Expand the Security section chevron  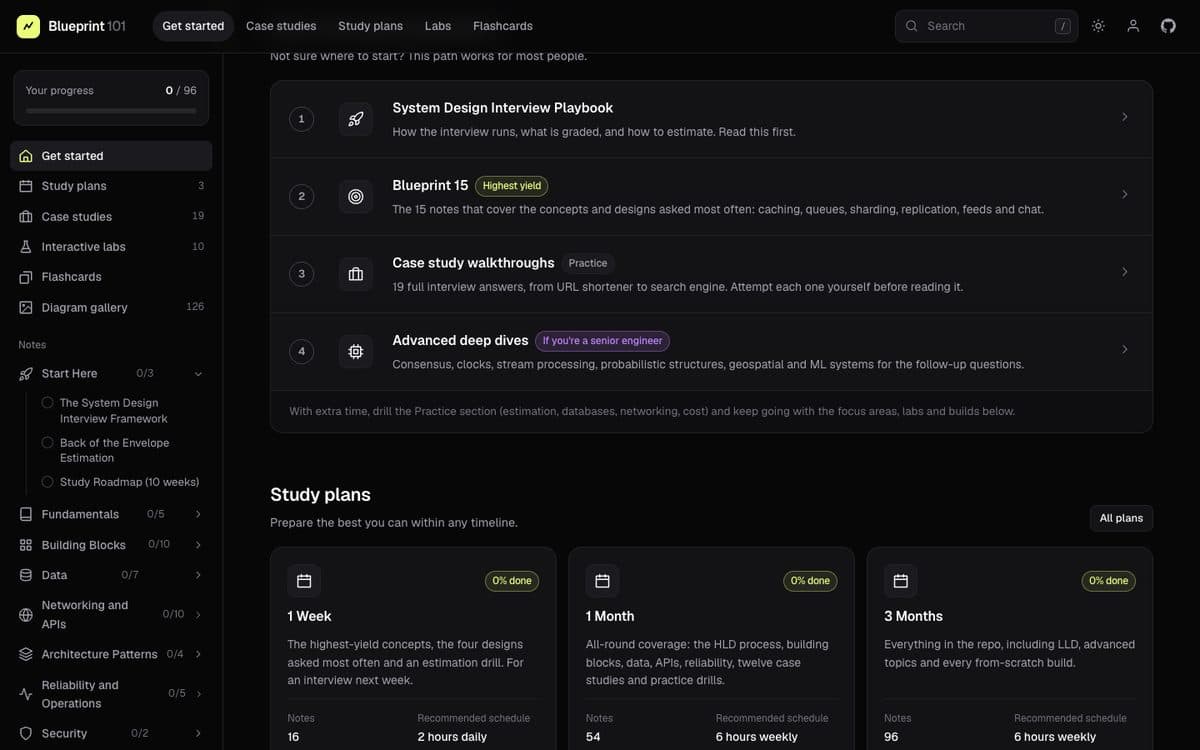[198, 733]
